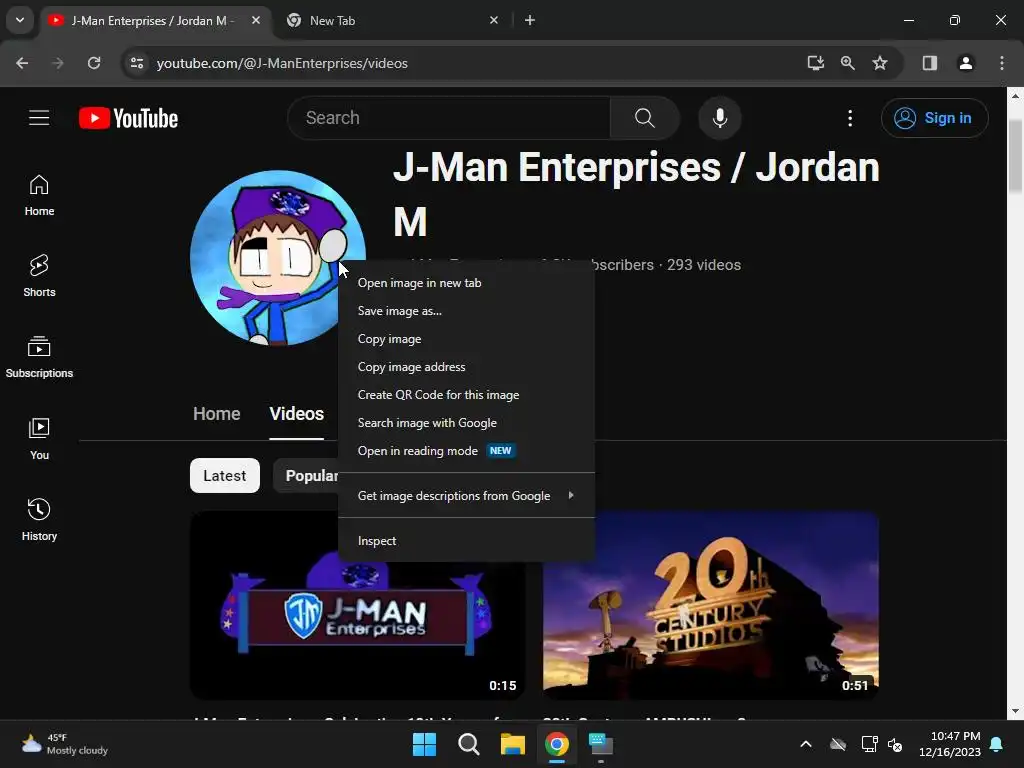1024x768 pixels.
Task: Select the Latest filter chip
Action: [x=225, y=475]
